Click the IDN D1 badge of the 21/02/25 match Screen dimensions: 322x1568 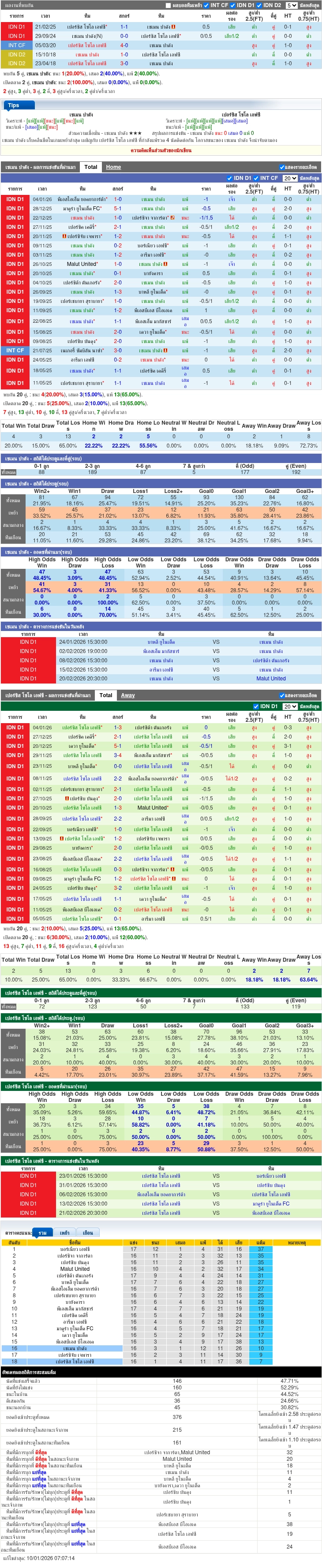(x=16, y=27)
